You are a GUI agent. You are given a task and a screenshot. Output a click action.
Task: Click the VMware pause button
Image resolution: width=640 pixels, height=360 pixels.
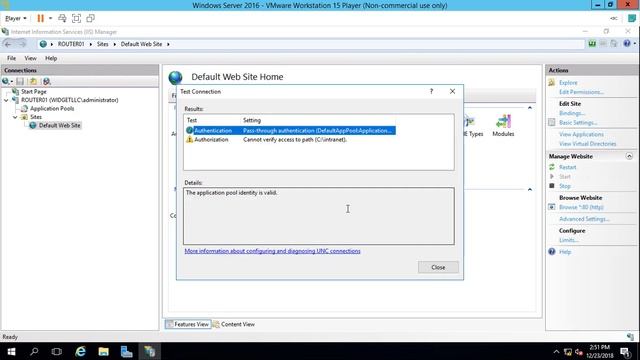click(40, 18)
